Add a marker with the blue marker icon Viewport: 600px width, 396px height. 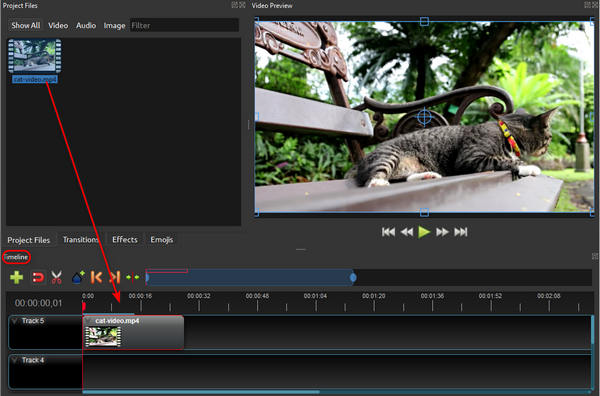pos(78,277)
